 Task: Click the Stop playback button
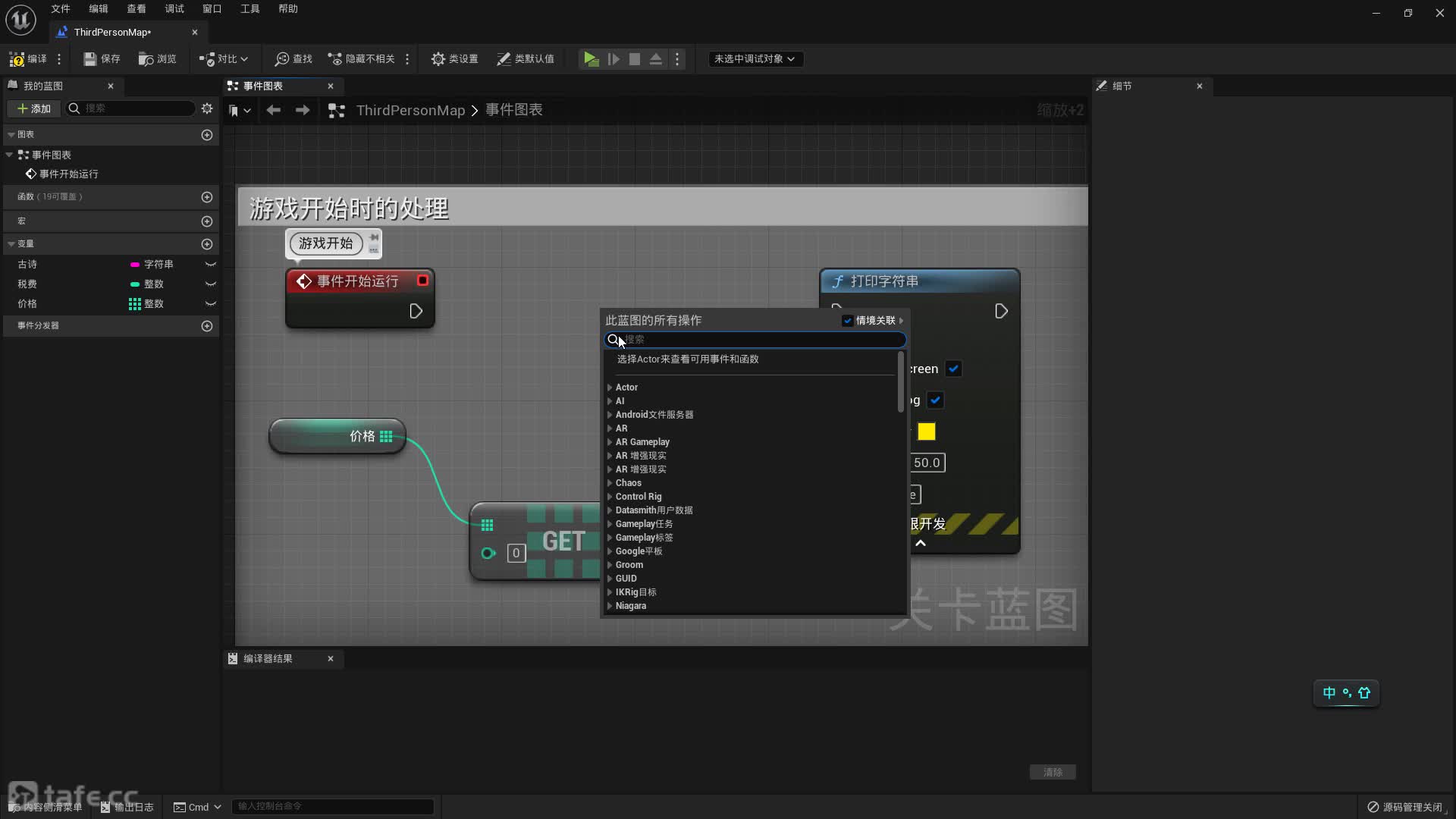pos(635,58)
